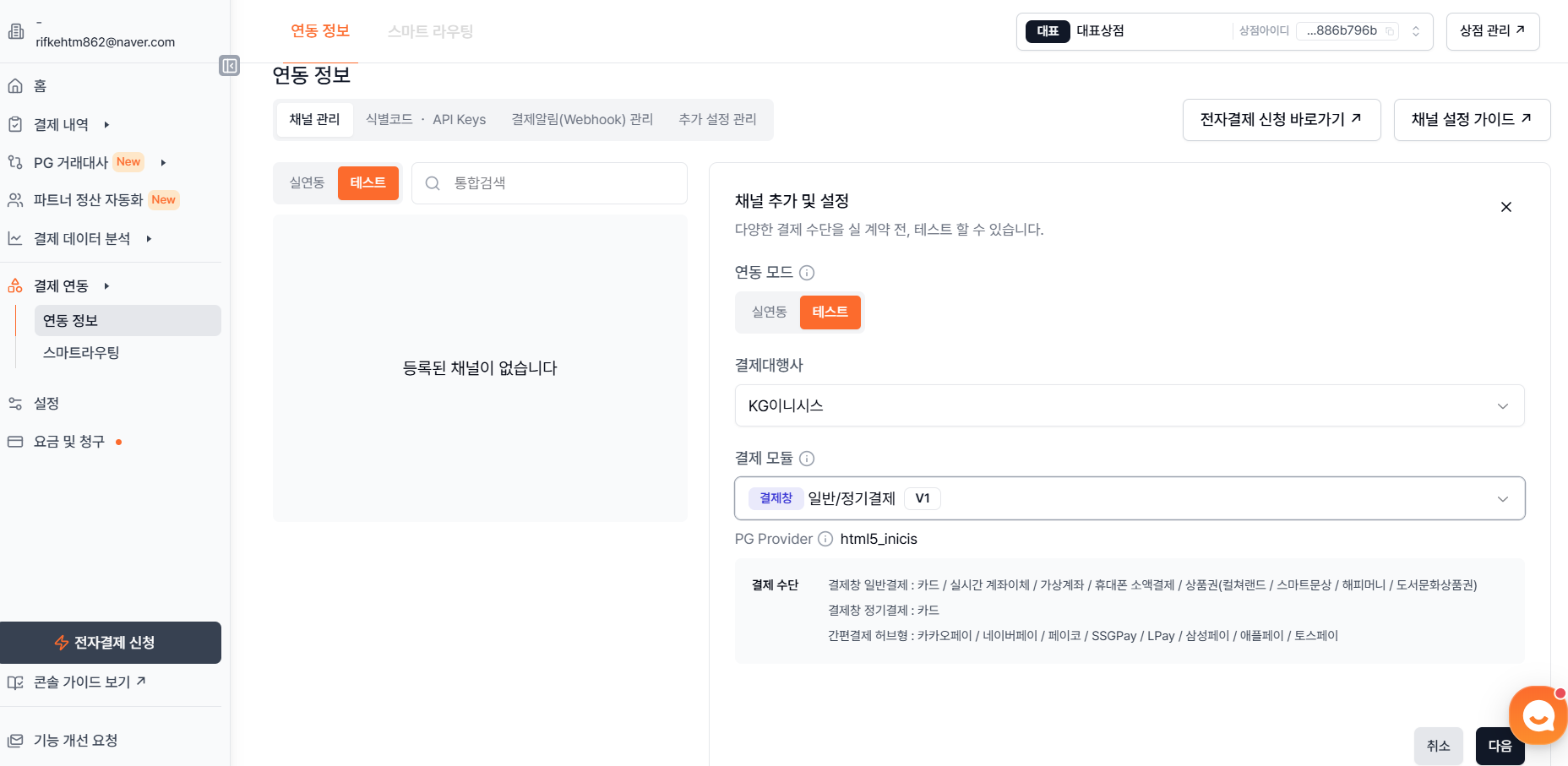Click the html5_inicis provider value
This screenshot has height=766, width=1568.
(879, 539)
